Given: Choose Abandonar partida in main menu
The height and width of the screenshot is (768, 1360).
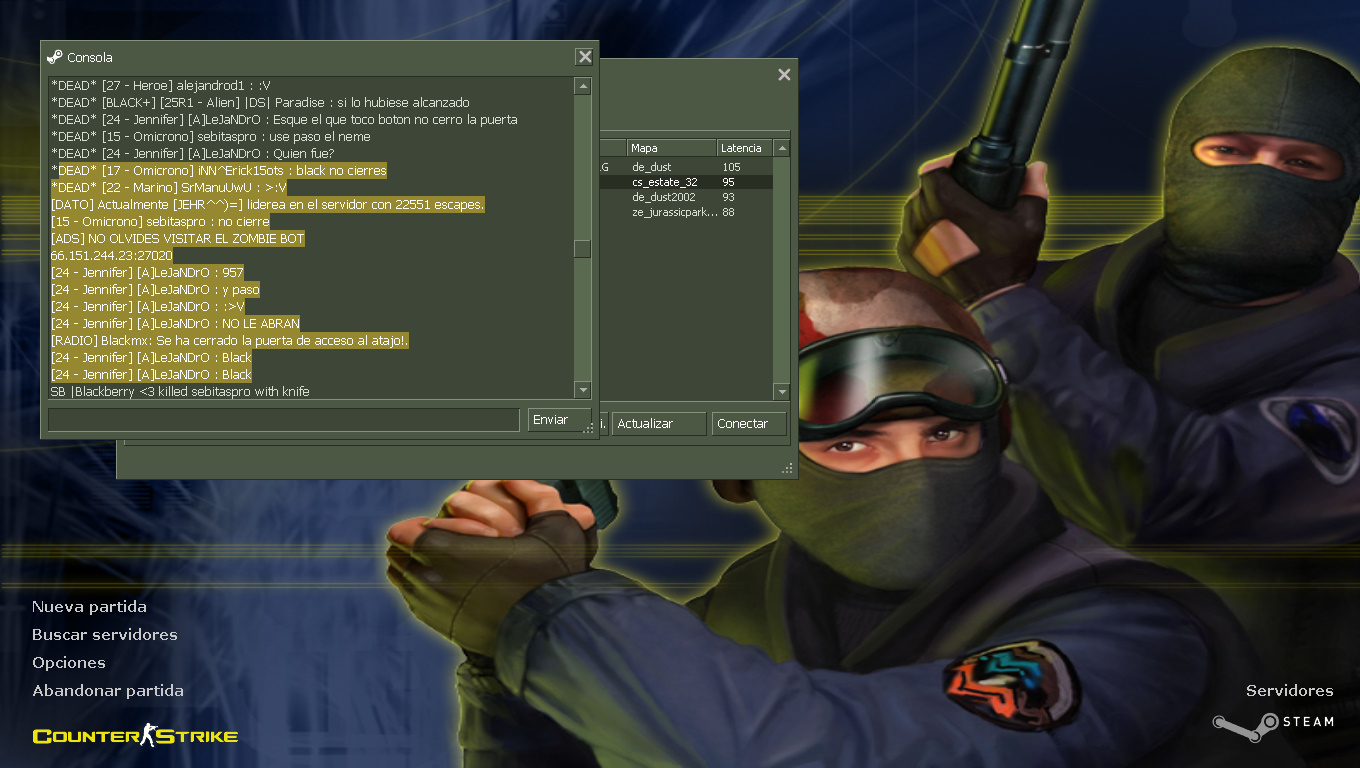Looking at the screenshot, I should pos(108,691).
